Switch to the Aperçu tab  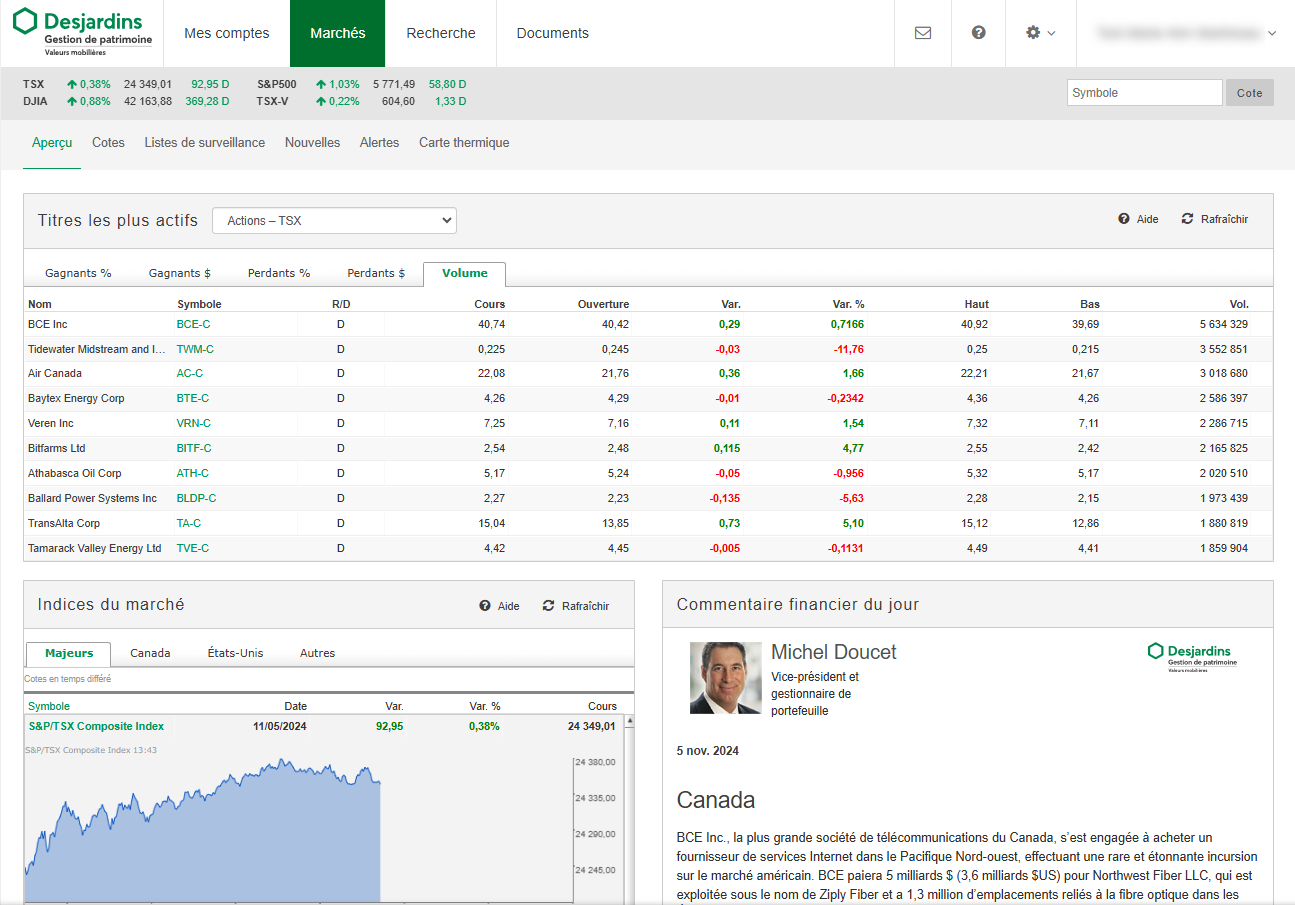[52, 143]
